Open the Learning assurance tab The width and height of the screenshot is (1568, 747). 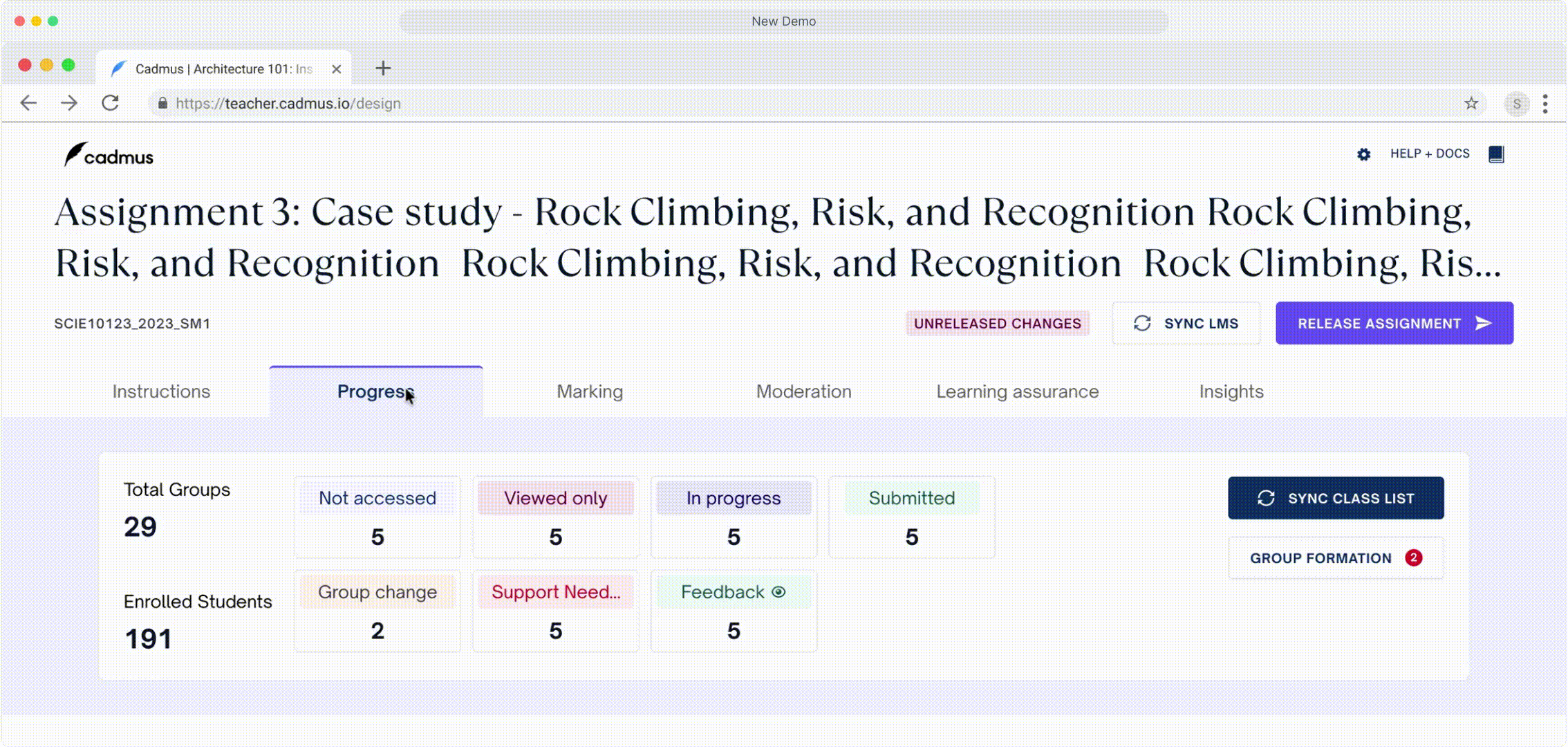pos(1017,391)
